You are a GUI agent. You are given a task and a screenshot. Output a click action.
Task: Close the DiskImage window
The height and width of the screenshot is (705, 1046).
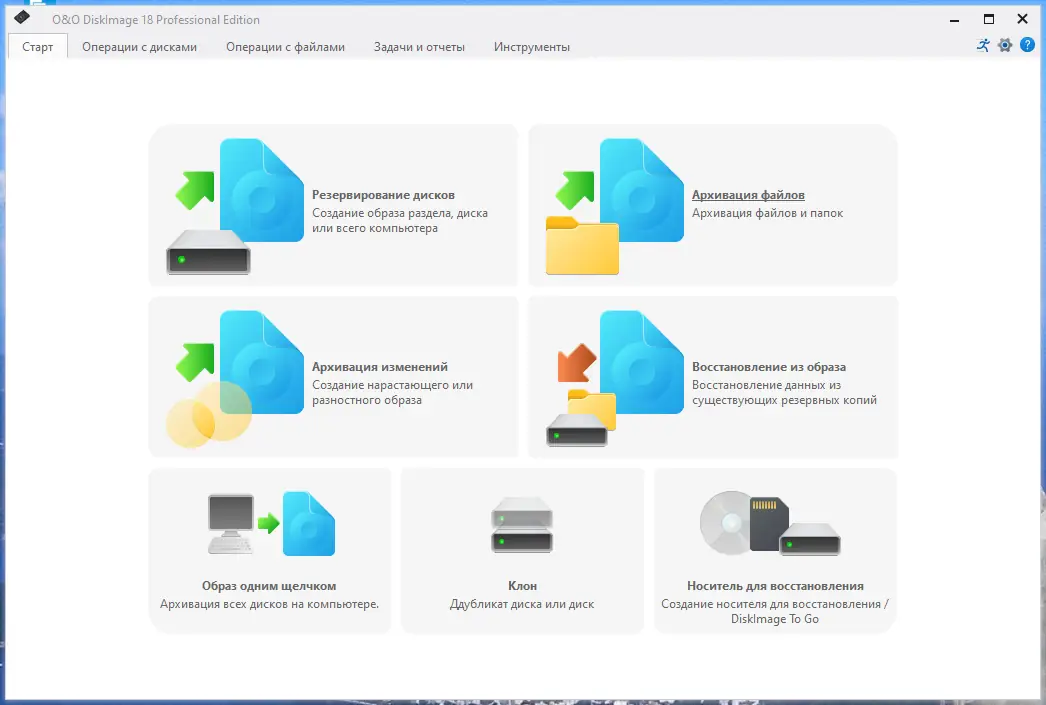pos(1022,19)
